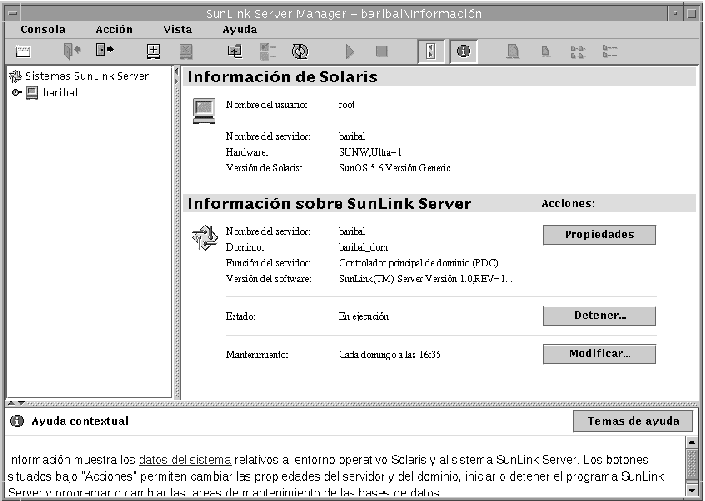
Task: Click the dimmed checklist toolbar icon
Action: coord(268,51)
